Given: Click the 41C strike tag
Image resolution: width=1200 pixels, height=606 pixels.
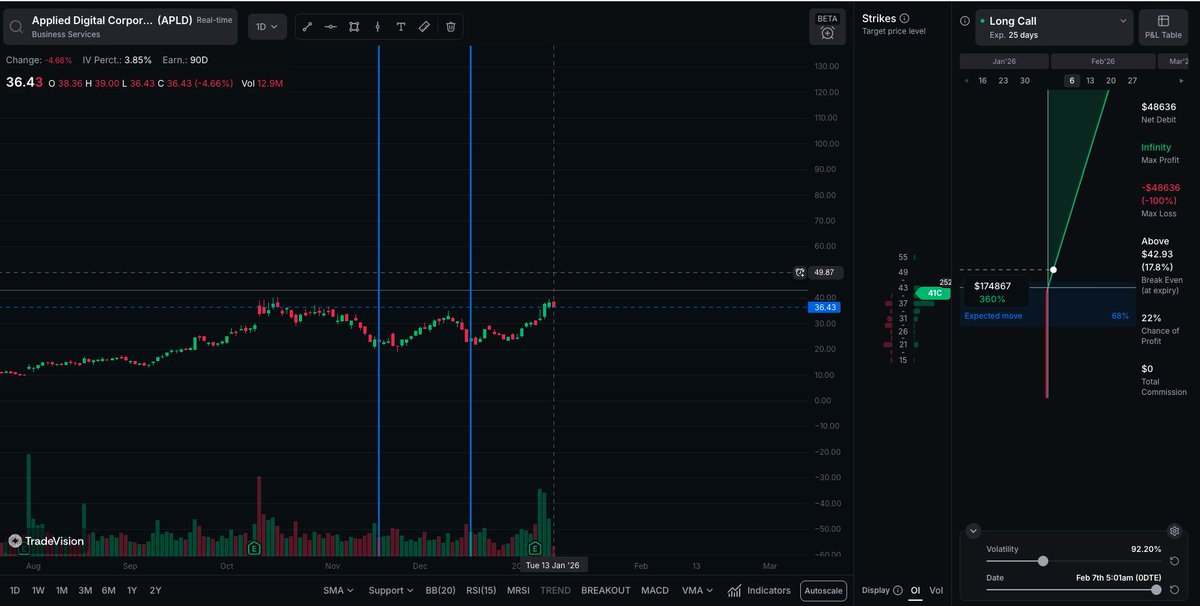Looking at the screenshot, I should (935, 293).
